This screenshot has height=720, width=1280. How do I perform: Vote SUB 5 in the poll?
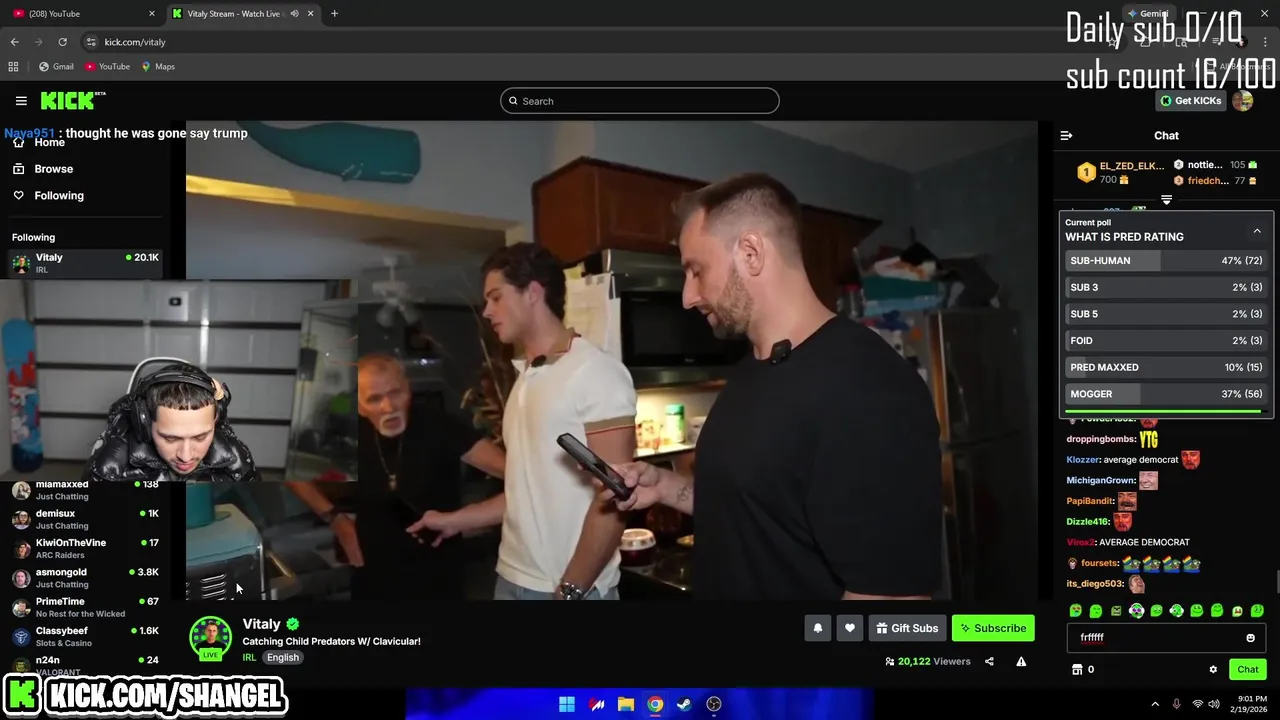coord(1166,314)
